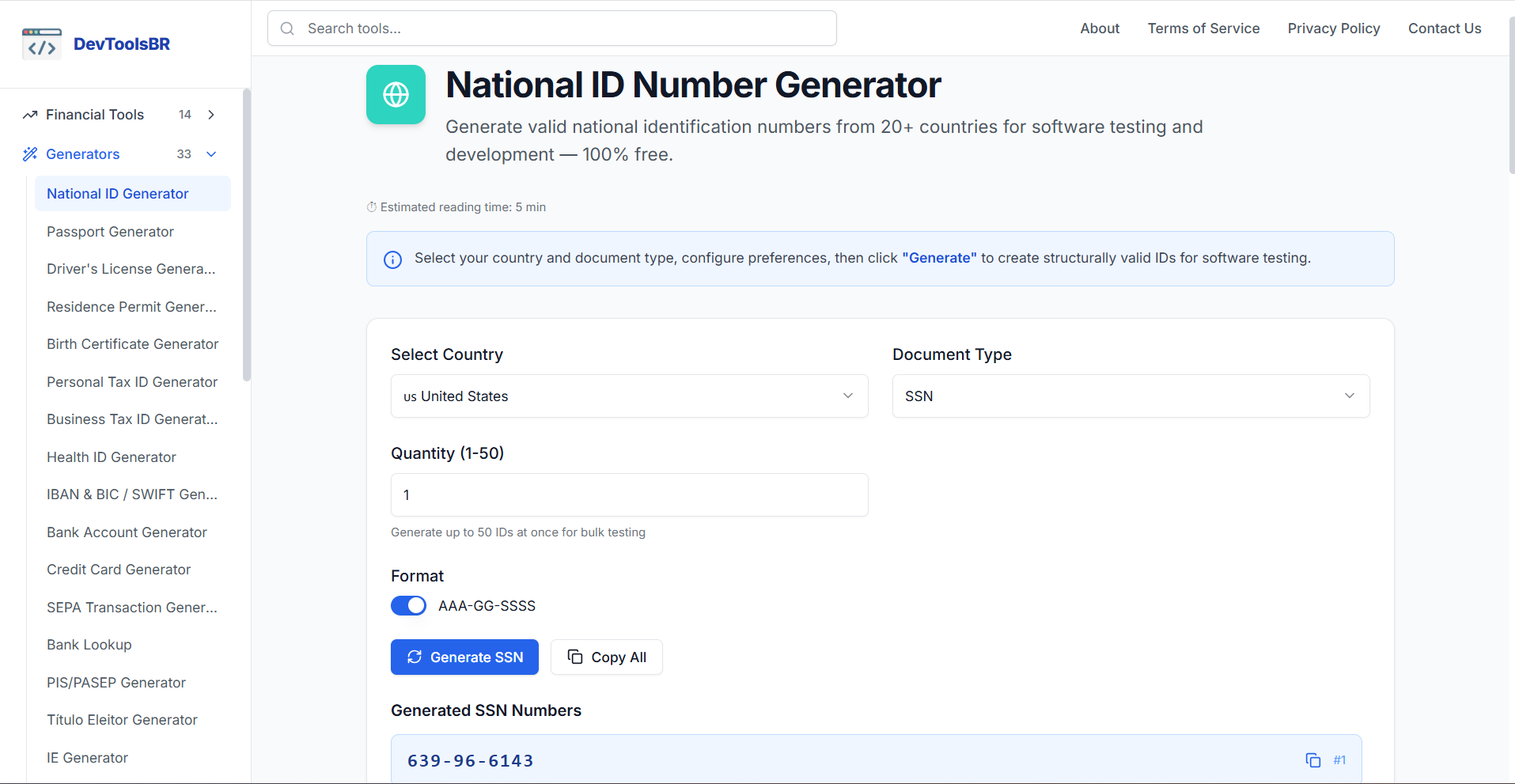Click the info icon in the blue notice
The width and height of the screenshot is (1515, 784).
[x=392, y=259]
